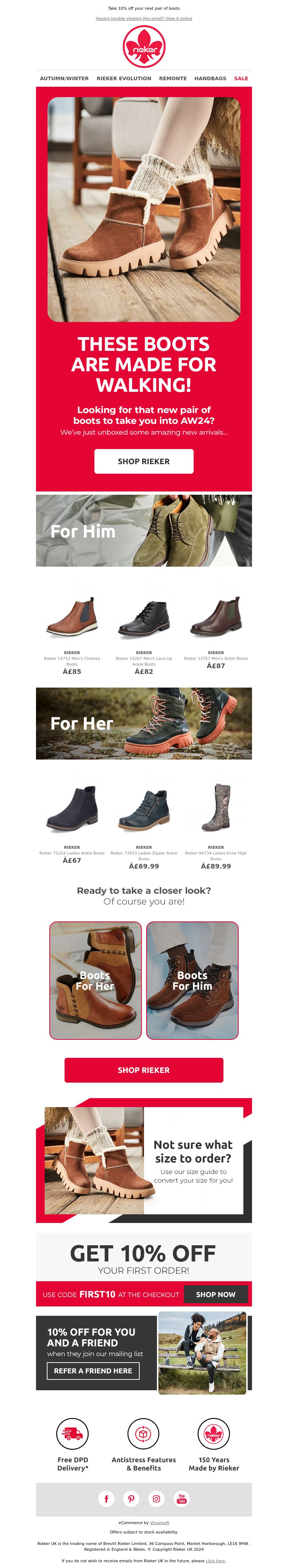This screenshot has height=1568, width=288.
Task: Go to the Sale menu item
Action: pyautogui.click(x=241, y=78)
